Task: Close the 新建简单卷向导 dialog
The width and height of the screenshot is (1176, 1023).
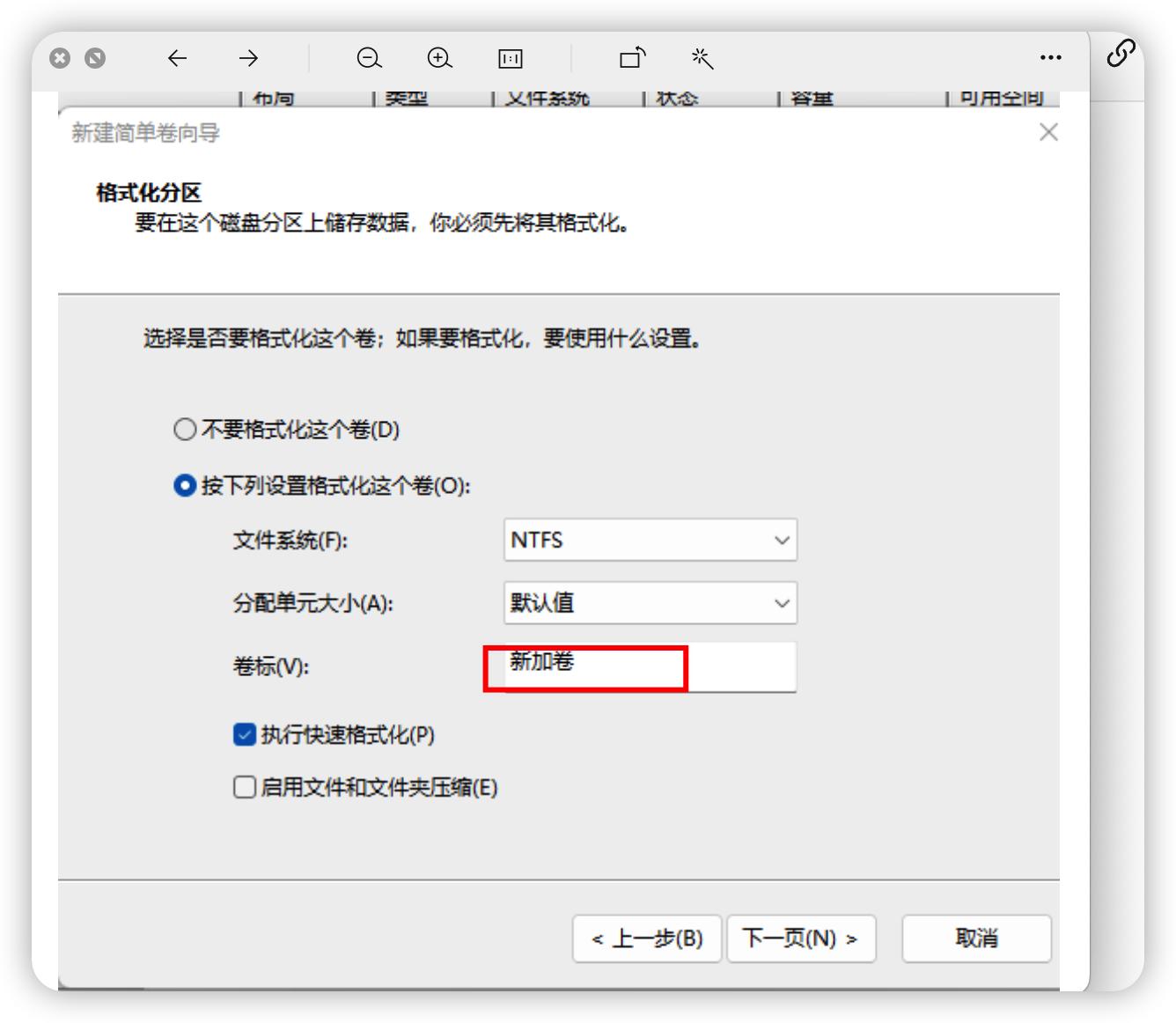Action: [1048, 132]
